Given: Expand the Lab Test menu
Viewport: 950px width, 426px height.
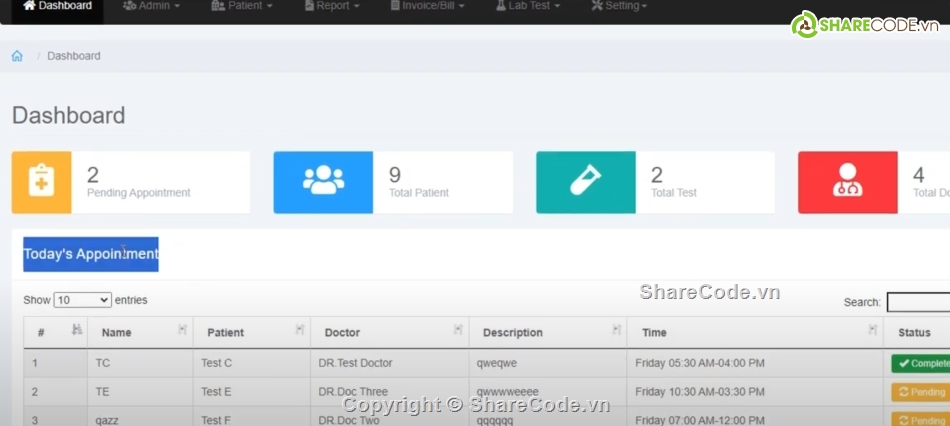Looking at the screenshot, I should click(x=528, y=6).
